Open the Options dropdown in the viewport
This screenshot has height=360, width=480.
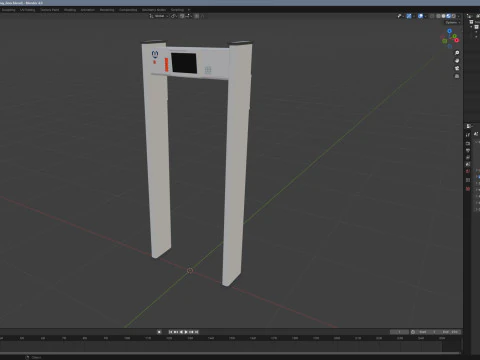(x=453, y=23)
